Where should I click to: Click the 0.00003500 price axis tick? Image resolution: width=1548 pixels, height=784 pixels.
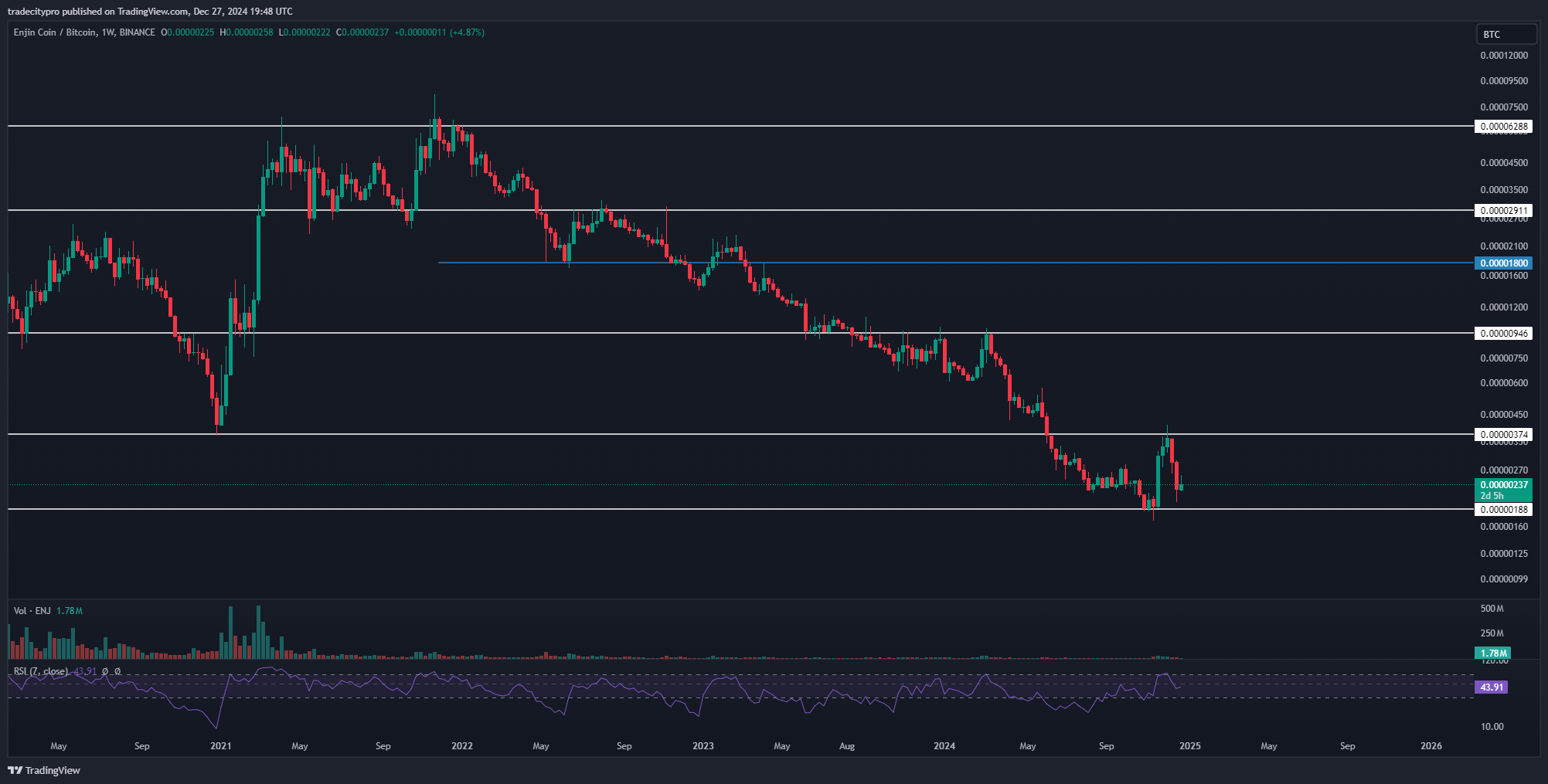(x=1504, y=190)
